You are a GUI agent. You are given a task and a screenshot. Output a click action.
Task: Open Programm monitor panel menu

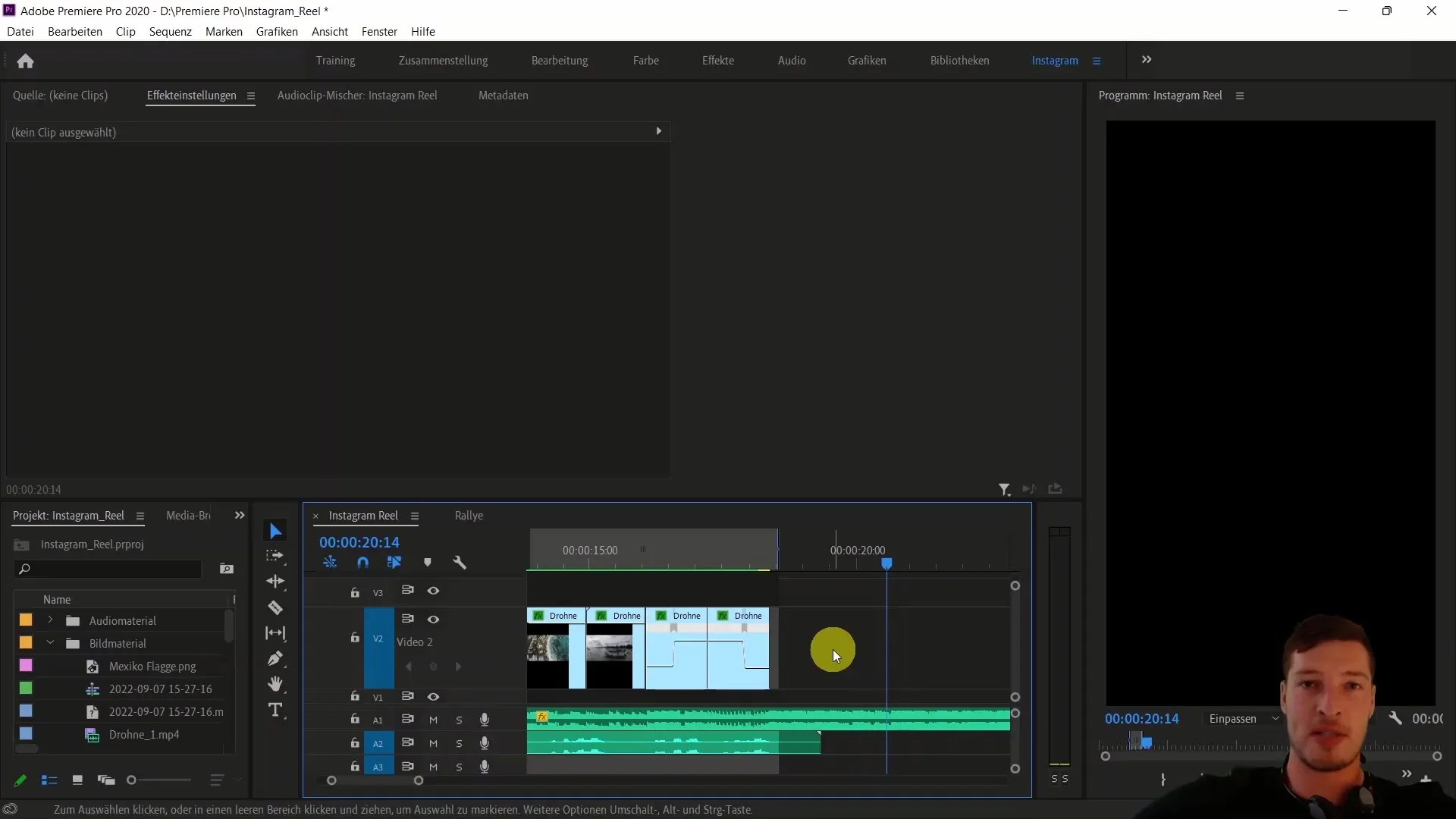point(1240,96)
